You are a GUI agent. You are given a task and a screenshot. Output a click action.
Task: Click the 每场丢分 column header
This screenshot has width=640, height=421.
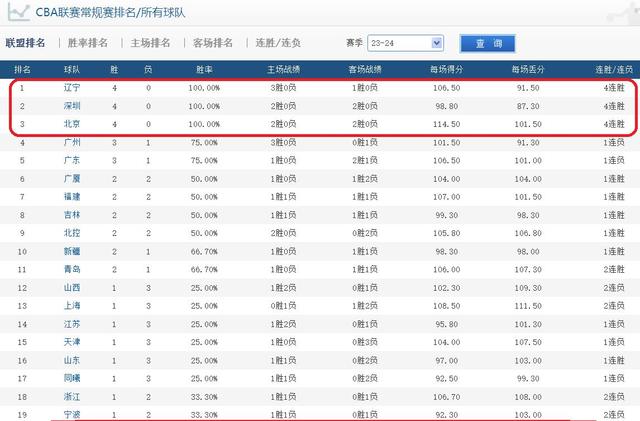coord(528,69)
